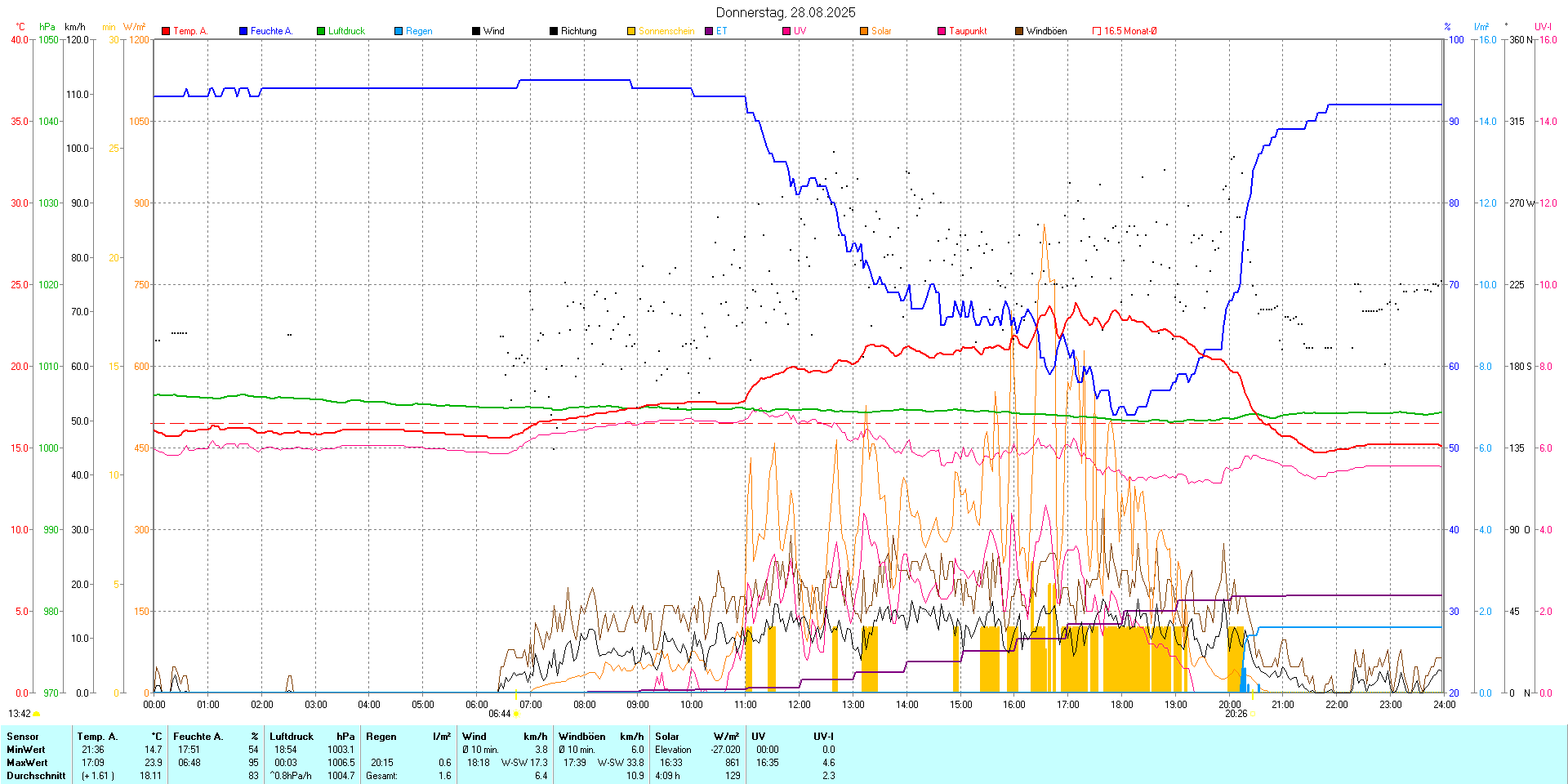
Task: Toggle the 16.5 Monat-Ø legend box
Action: pyautogui.click(x=1097, y=31)
